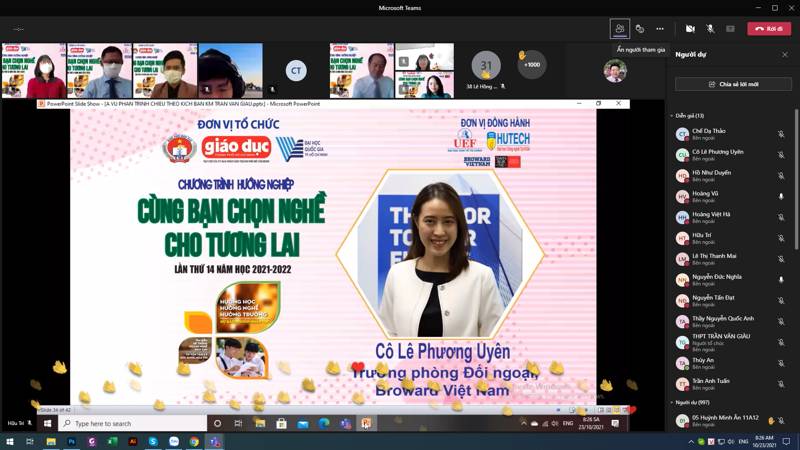Toggle the camera in the meeting toolbar

coord(690,28)
